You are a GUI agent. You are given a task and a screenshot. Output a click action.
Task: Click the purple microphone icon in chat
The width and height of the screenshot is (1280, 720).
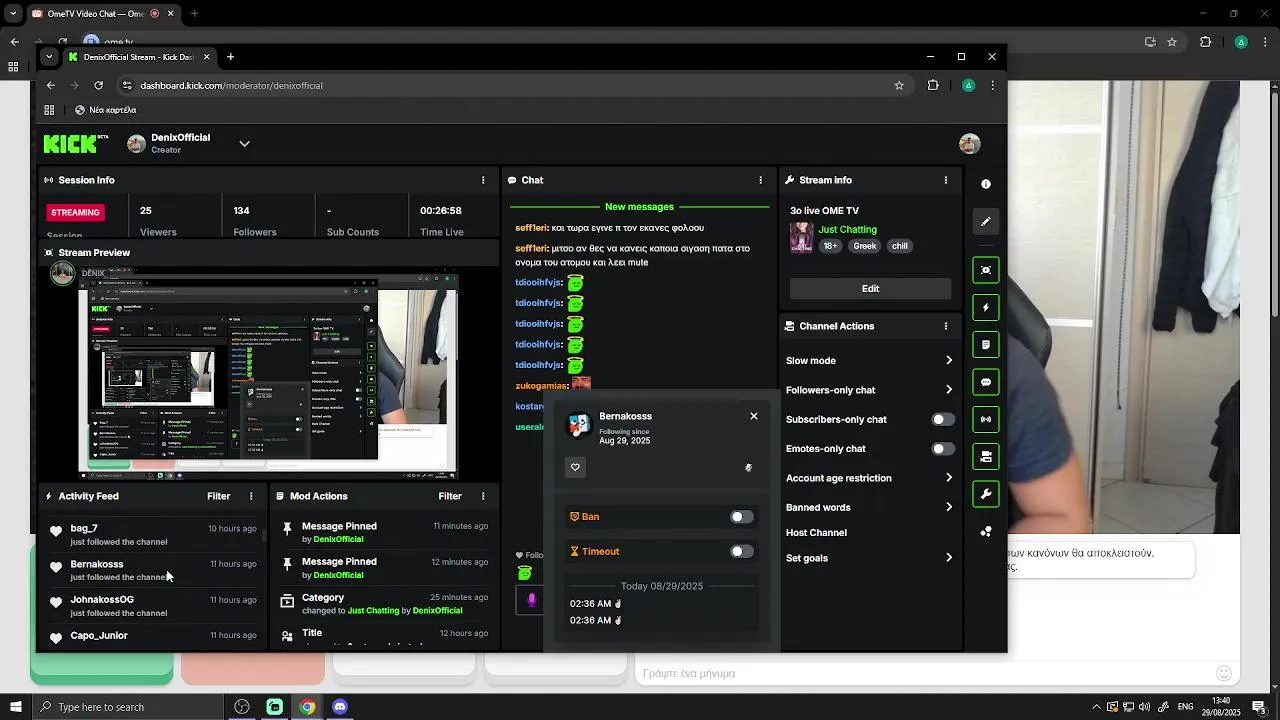pyautogui.click(x=531, y=600)
